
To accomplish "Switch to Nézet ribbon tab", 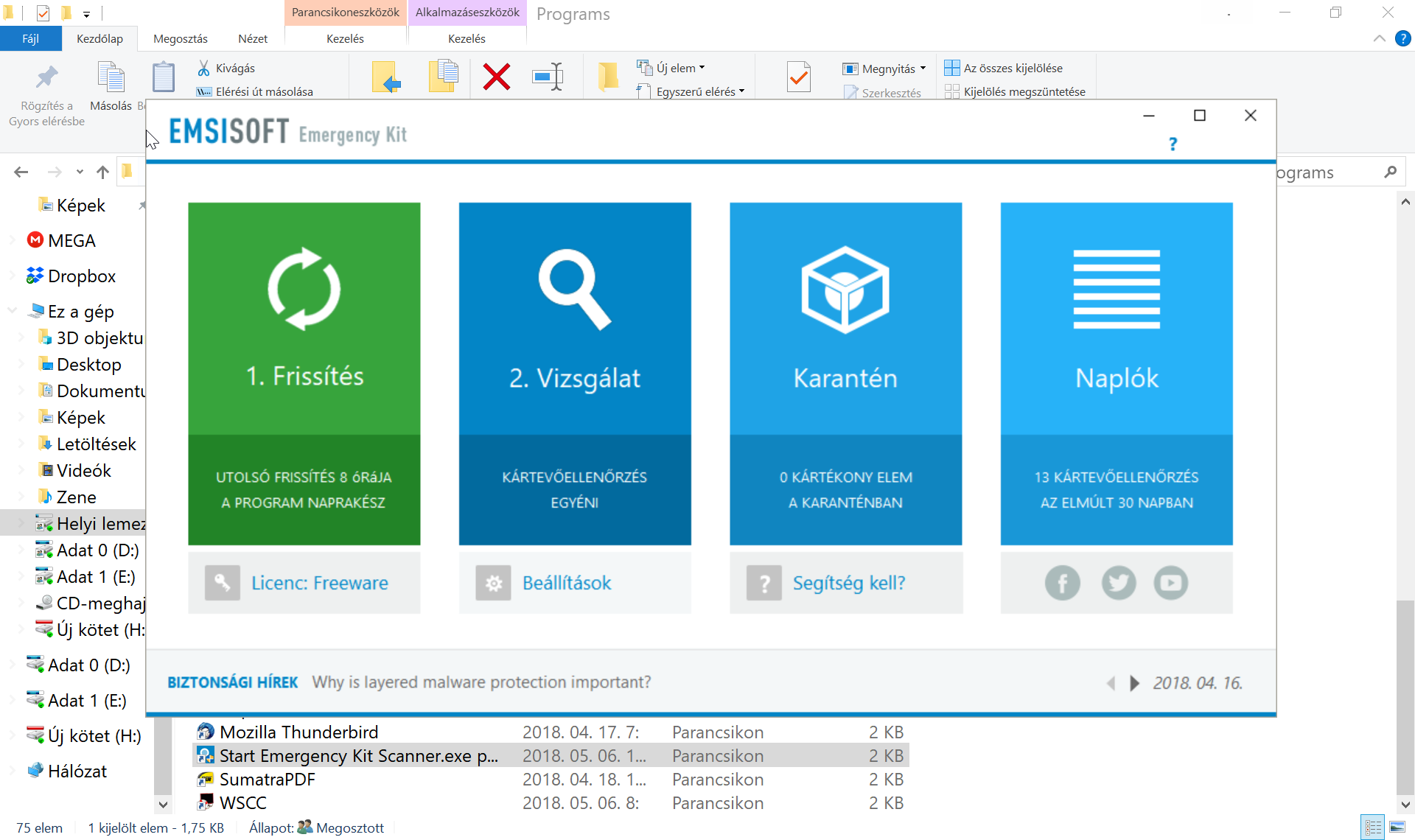I will pos(253,38).
